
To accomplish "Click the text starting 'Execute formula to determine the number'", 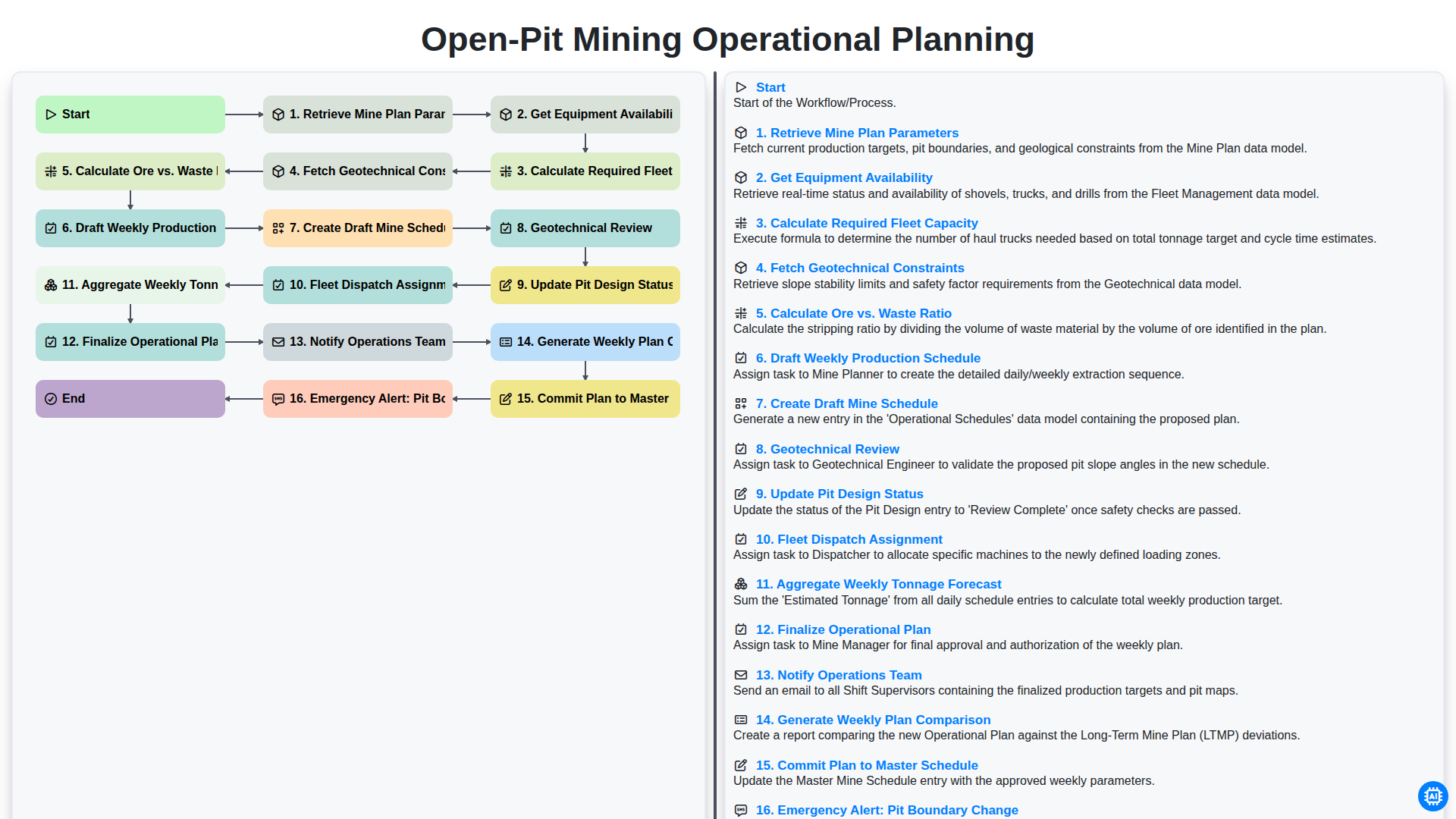I will click(1054, 238).
